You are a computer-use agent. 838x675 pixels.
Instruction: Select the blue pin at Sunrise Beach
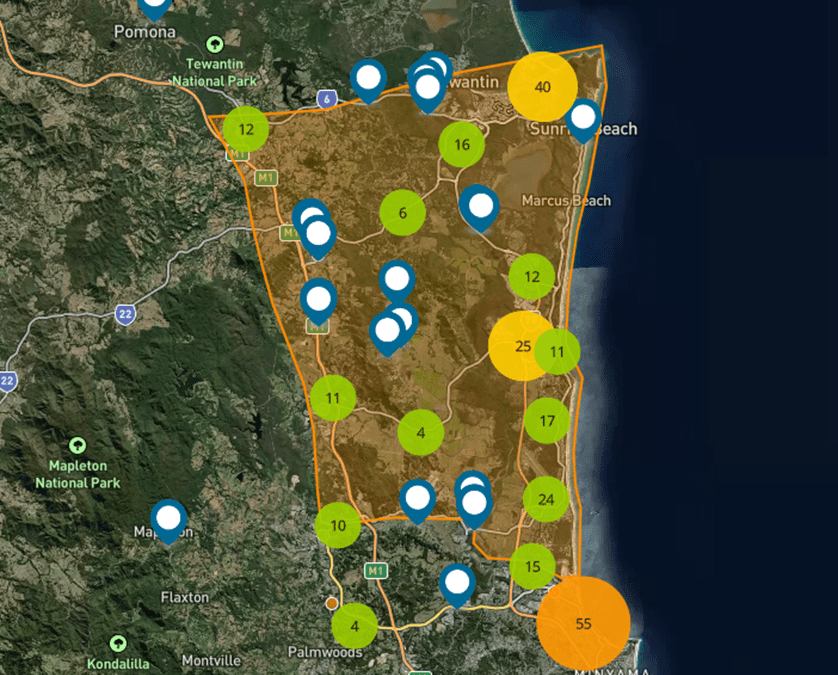[583, 117]
